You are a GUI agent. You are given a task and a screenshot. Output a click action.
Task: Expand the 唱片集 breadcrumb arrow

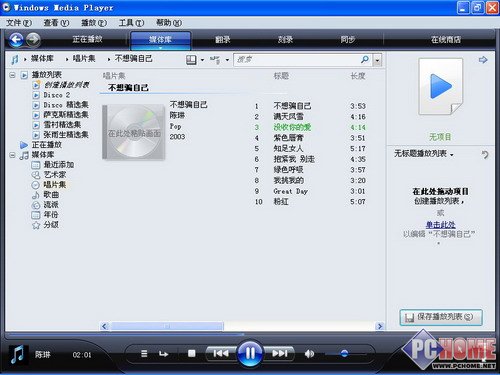click(67, 59)
